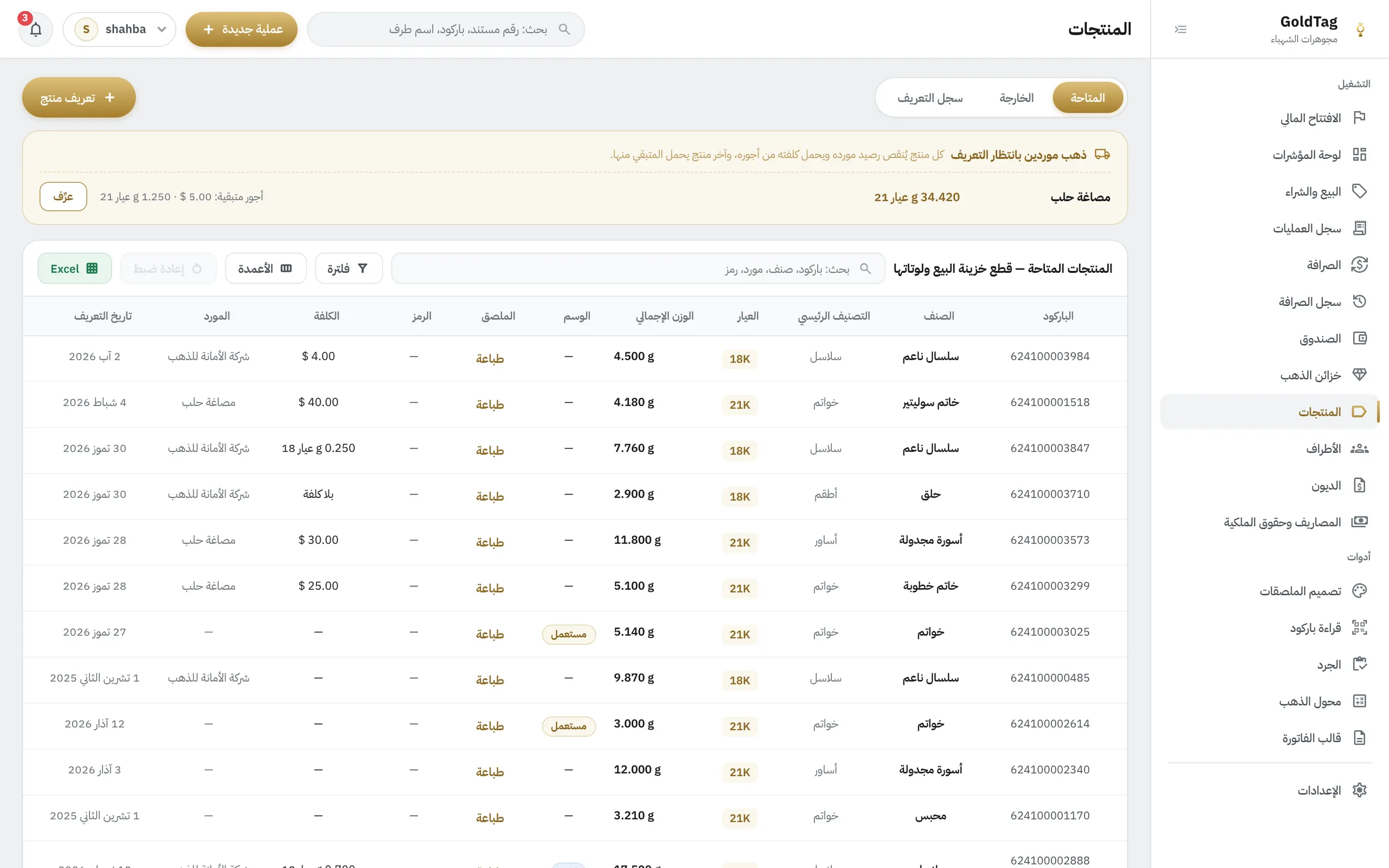1389x868 pixels.
Task: Open محول الذهب calculator icon
Action: click(1359, 701)
